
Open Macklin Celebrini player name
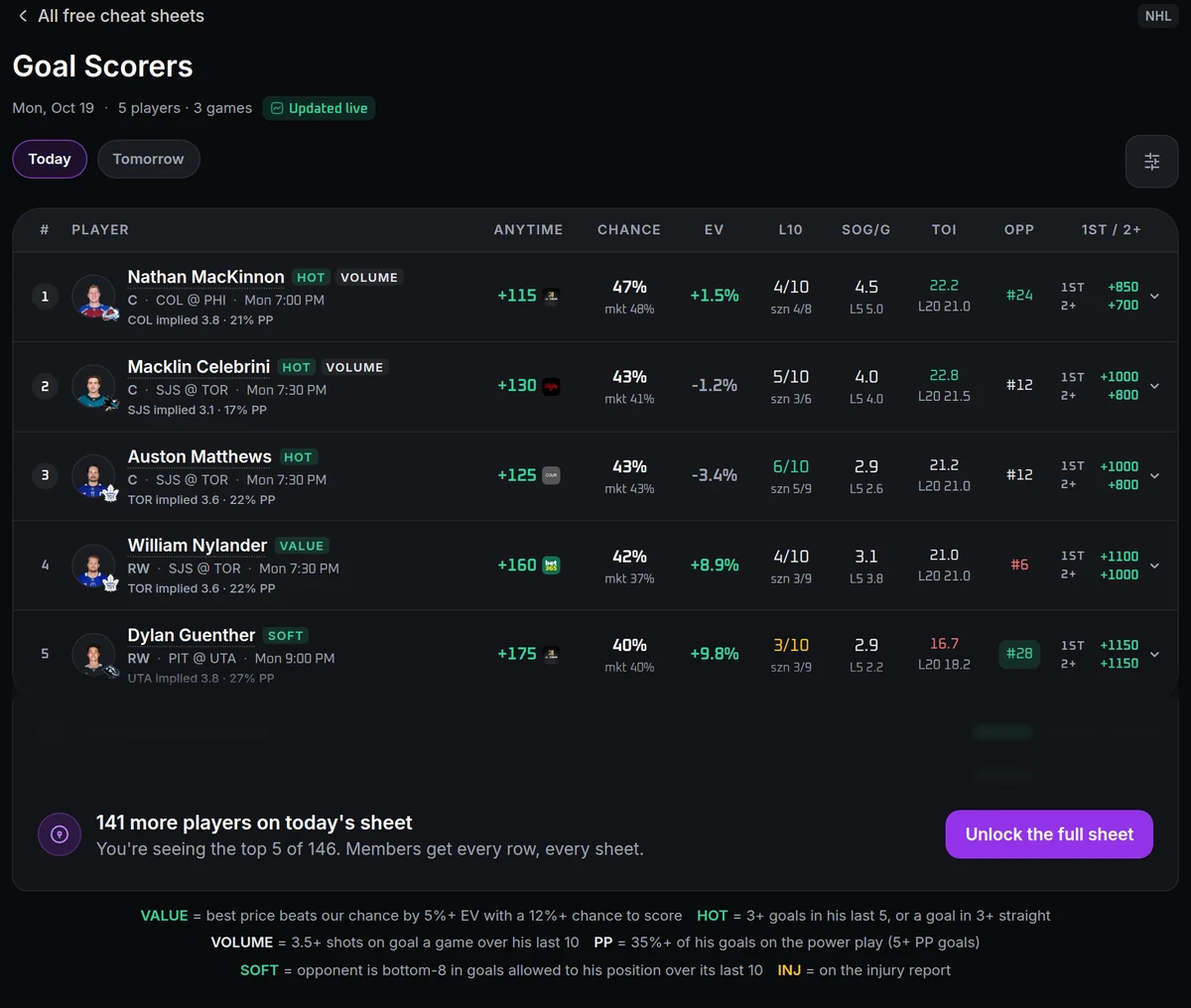tap(198, 367)
